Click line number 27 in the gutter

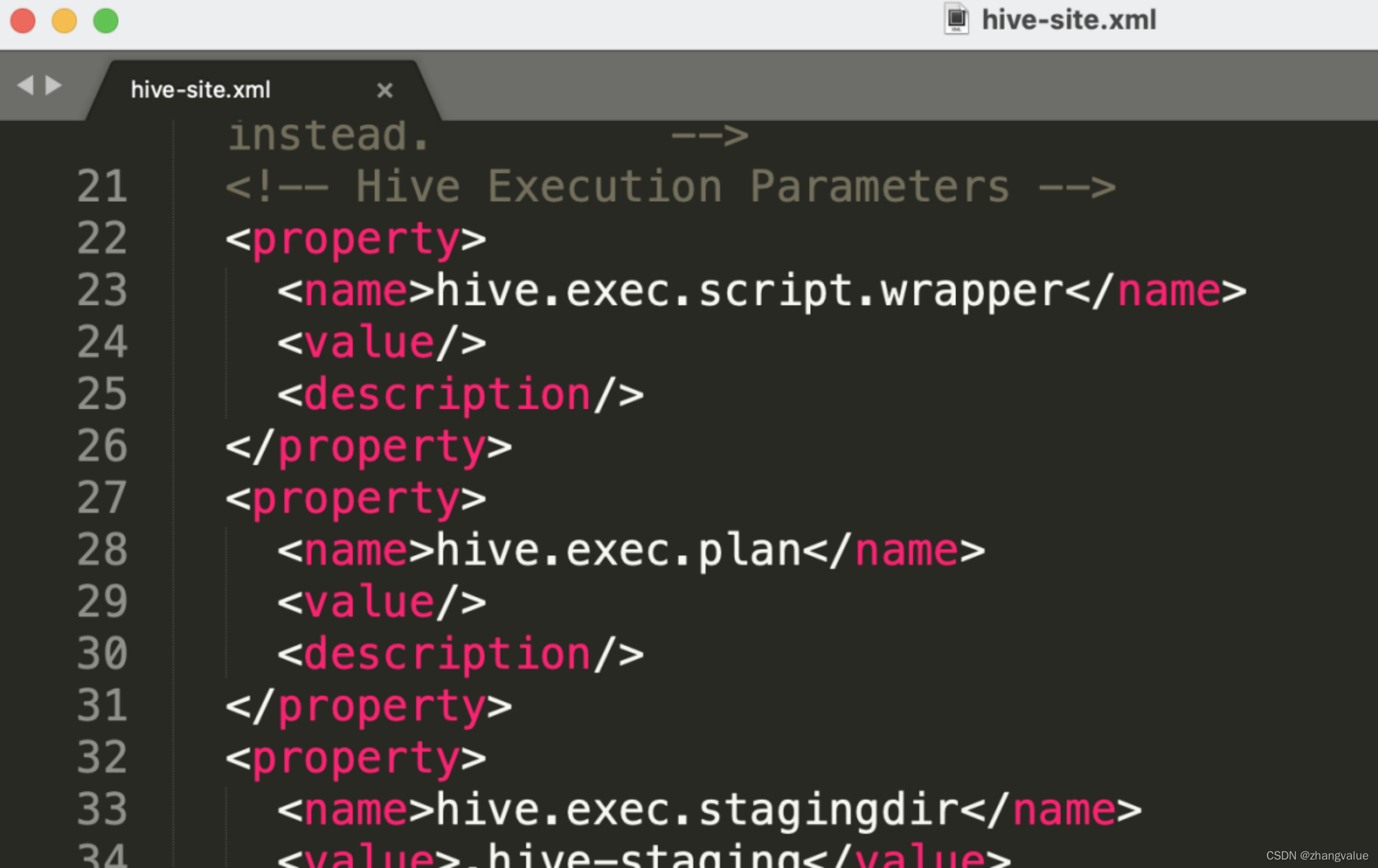pyautogui.click(x=102, y=498)
